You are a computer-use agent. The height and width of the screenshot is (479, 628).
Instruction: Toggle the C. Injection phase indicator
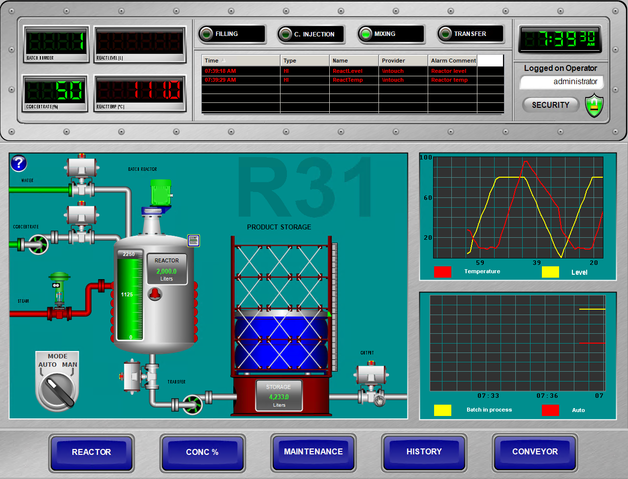click(310, 34)
